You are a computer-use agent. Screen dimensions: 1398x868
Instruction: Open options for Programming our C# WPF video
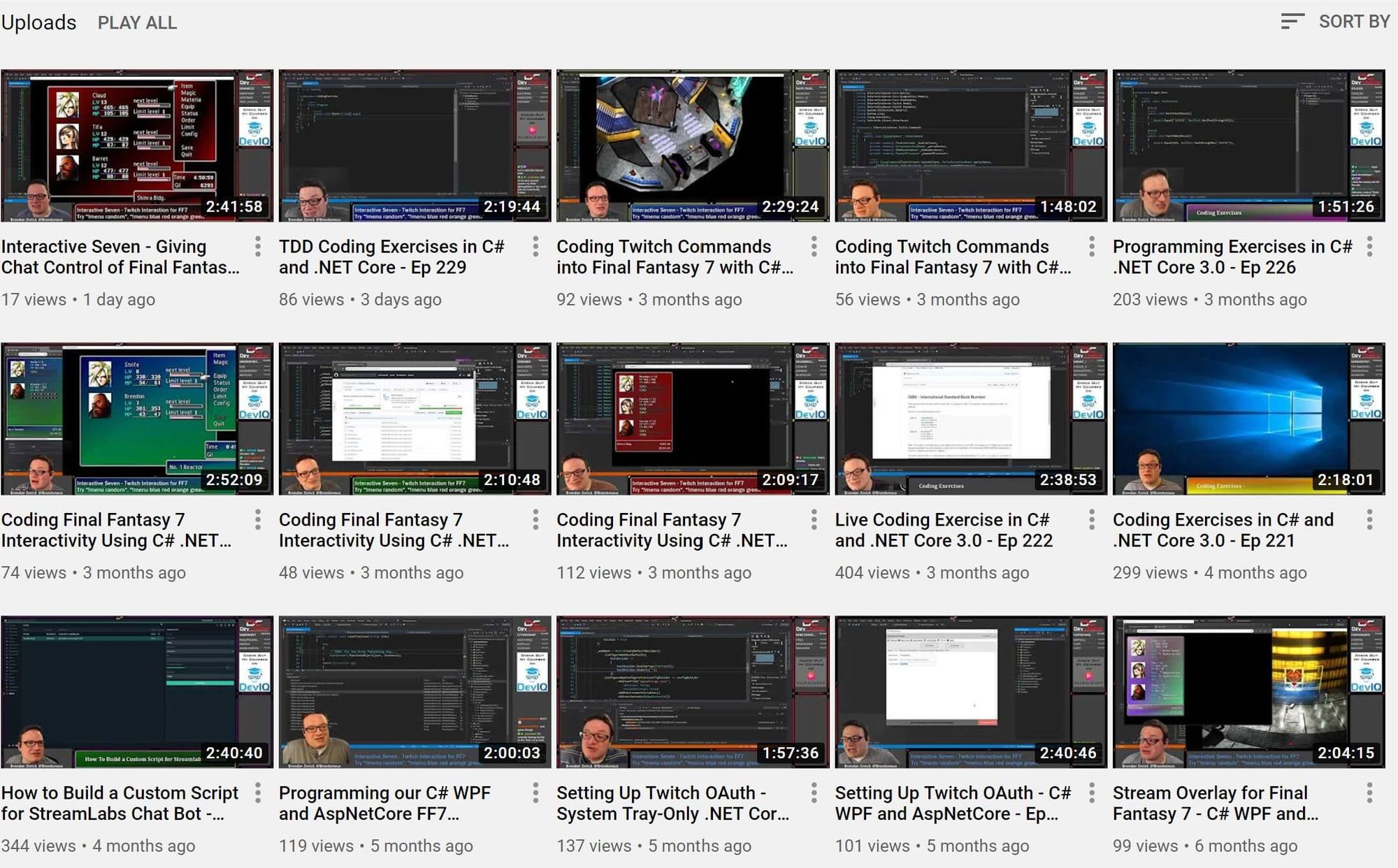click(535, 793)
